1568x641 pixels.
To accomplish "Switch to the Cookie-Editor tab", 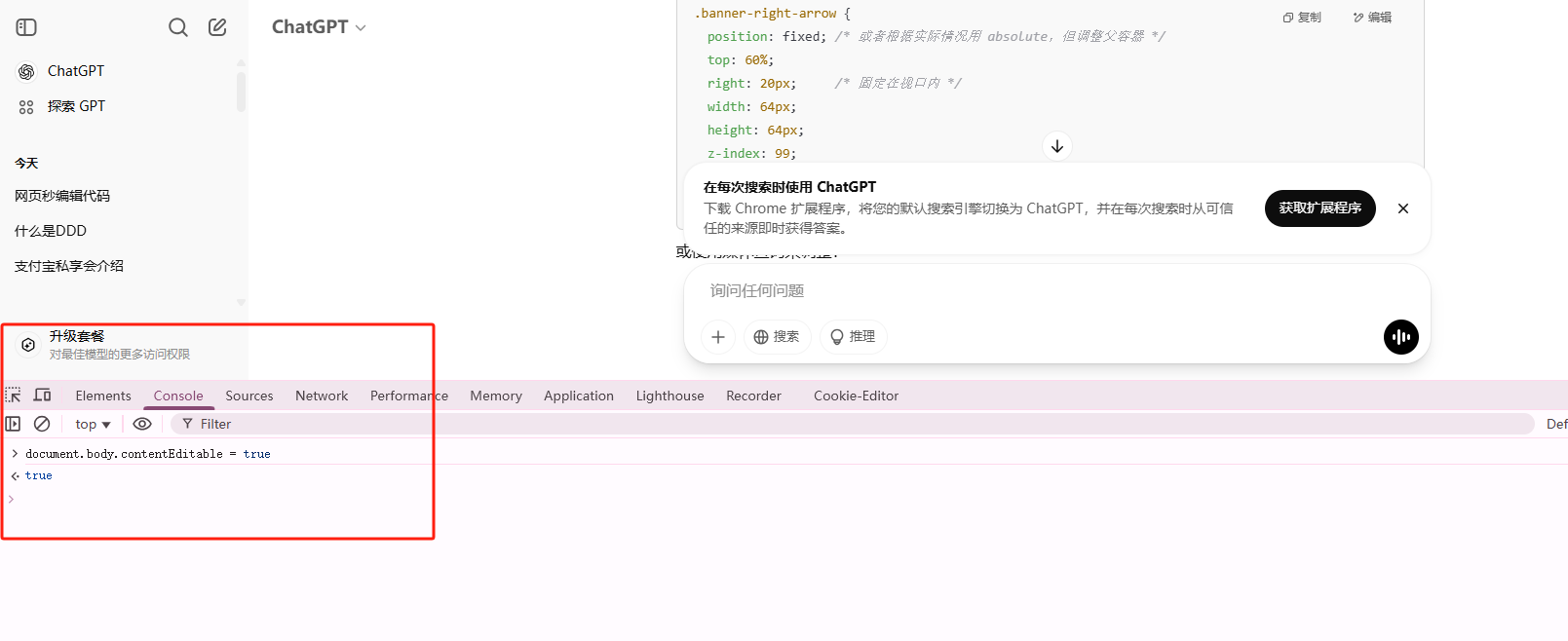I will pos(857,396).
